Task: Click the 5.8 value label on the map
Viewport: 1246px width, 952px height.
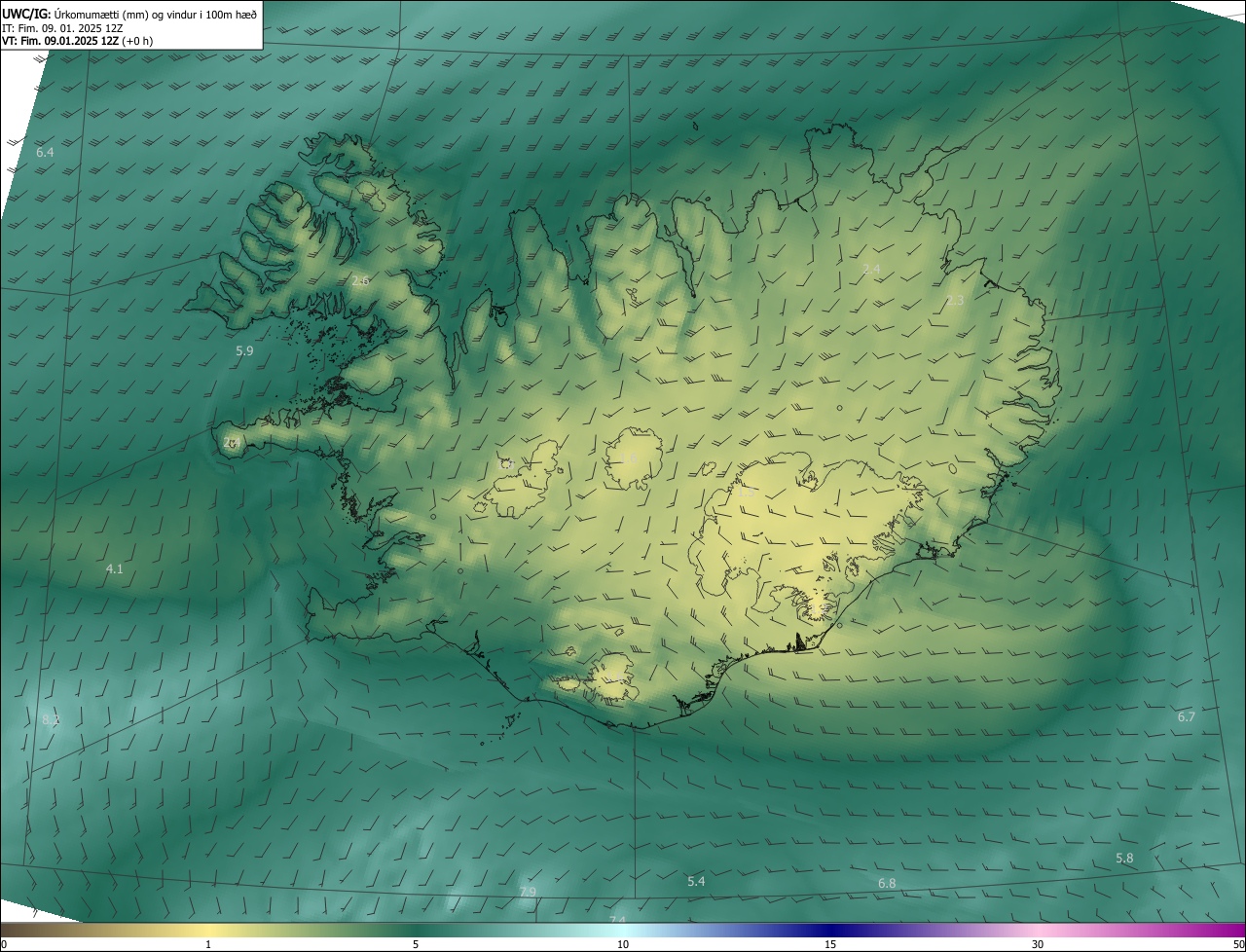Action: (x=1124, y=859)
